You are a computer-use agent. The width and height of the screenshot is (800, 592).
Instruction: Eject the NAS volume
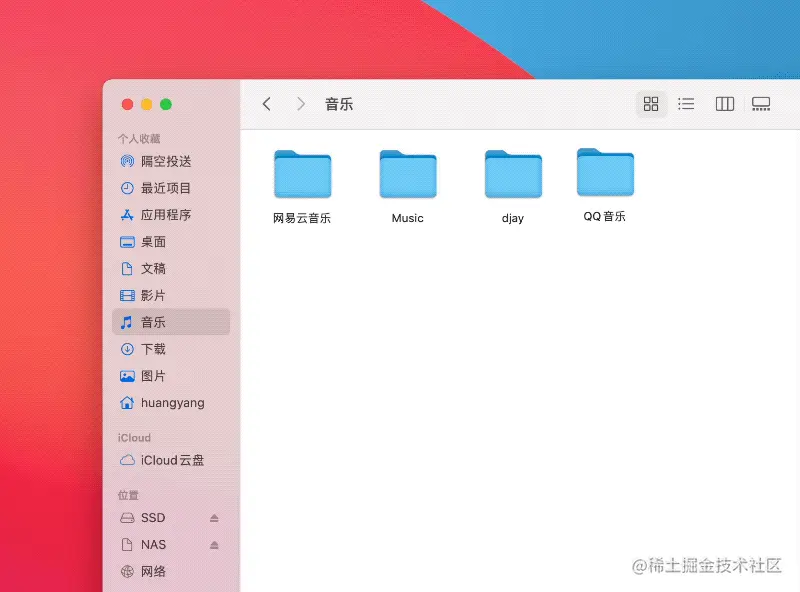point(214,545)
